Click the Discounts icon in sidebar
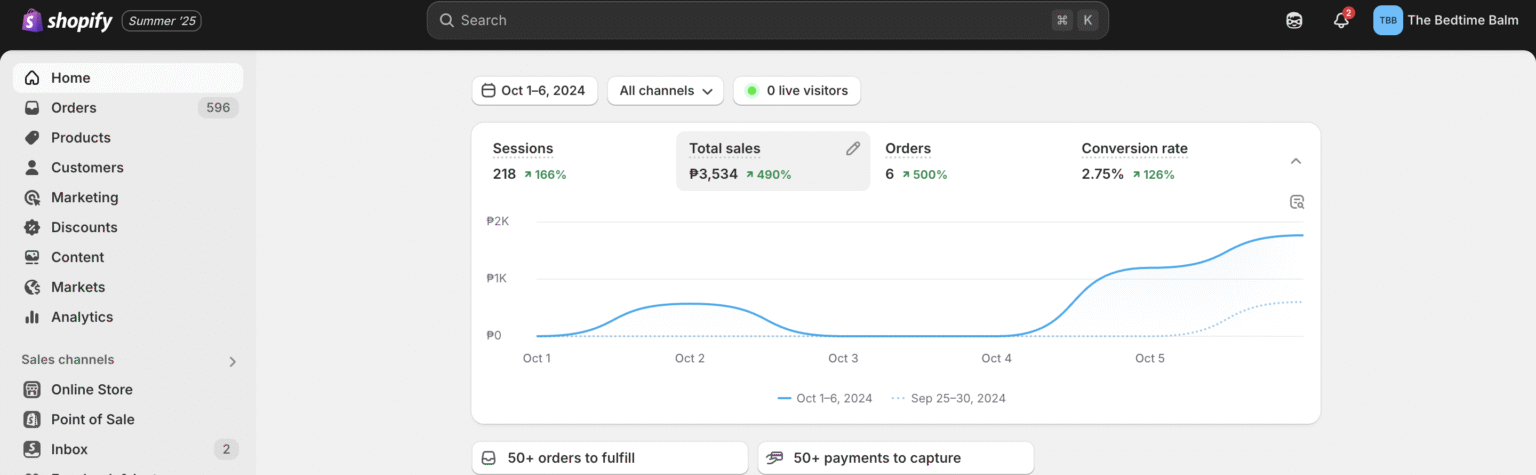Viewport: 1536px width, 475px height. click(32, 228)
